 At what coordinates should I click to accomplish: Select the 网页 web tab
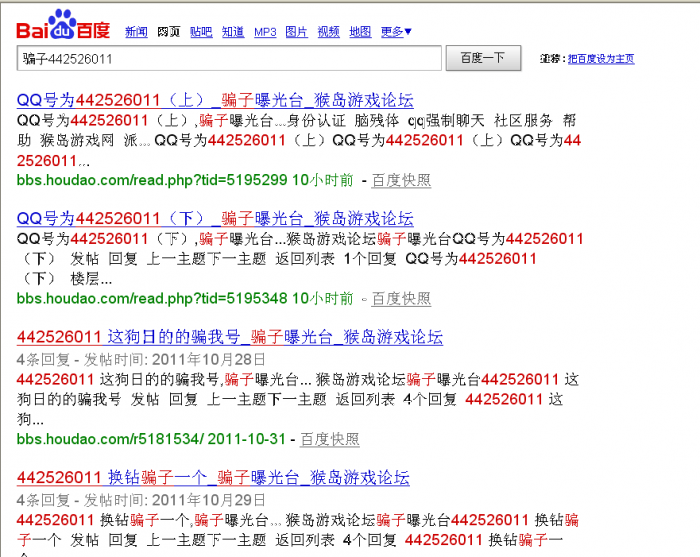coord(169,32)
